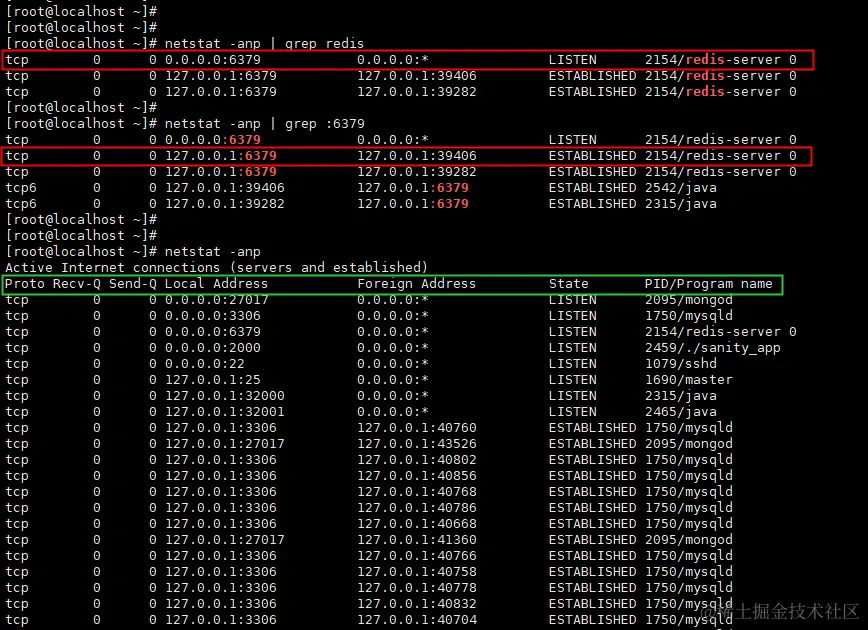Select the 'Send-Q' column header
The width and height of the screenshot is (868, 630).
pos(132,283)
